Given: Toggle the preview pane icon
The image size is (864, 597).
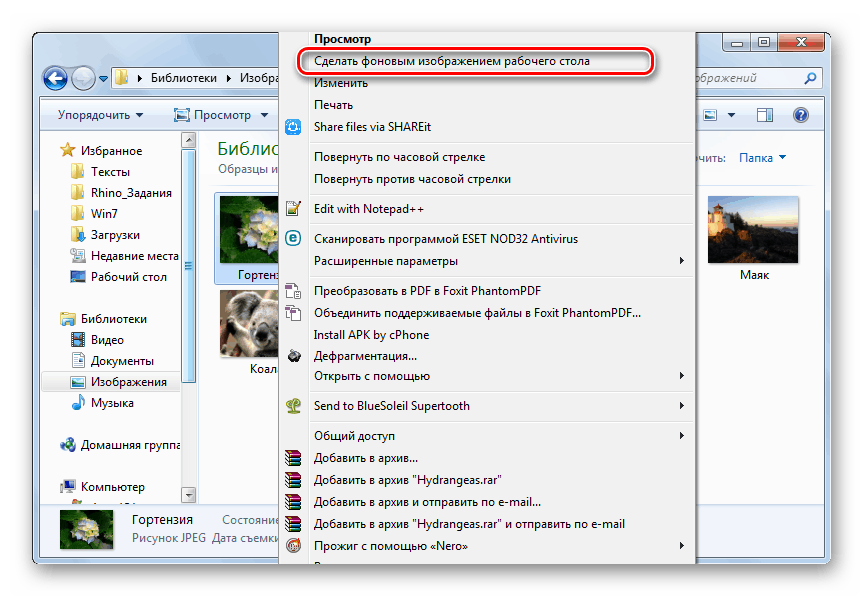Looking at the screenshot, I should click(x=765, y=115).
